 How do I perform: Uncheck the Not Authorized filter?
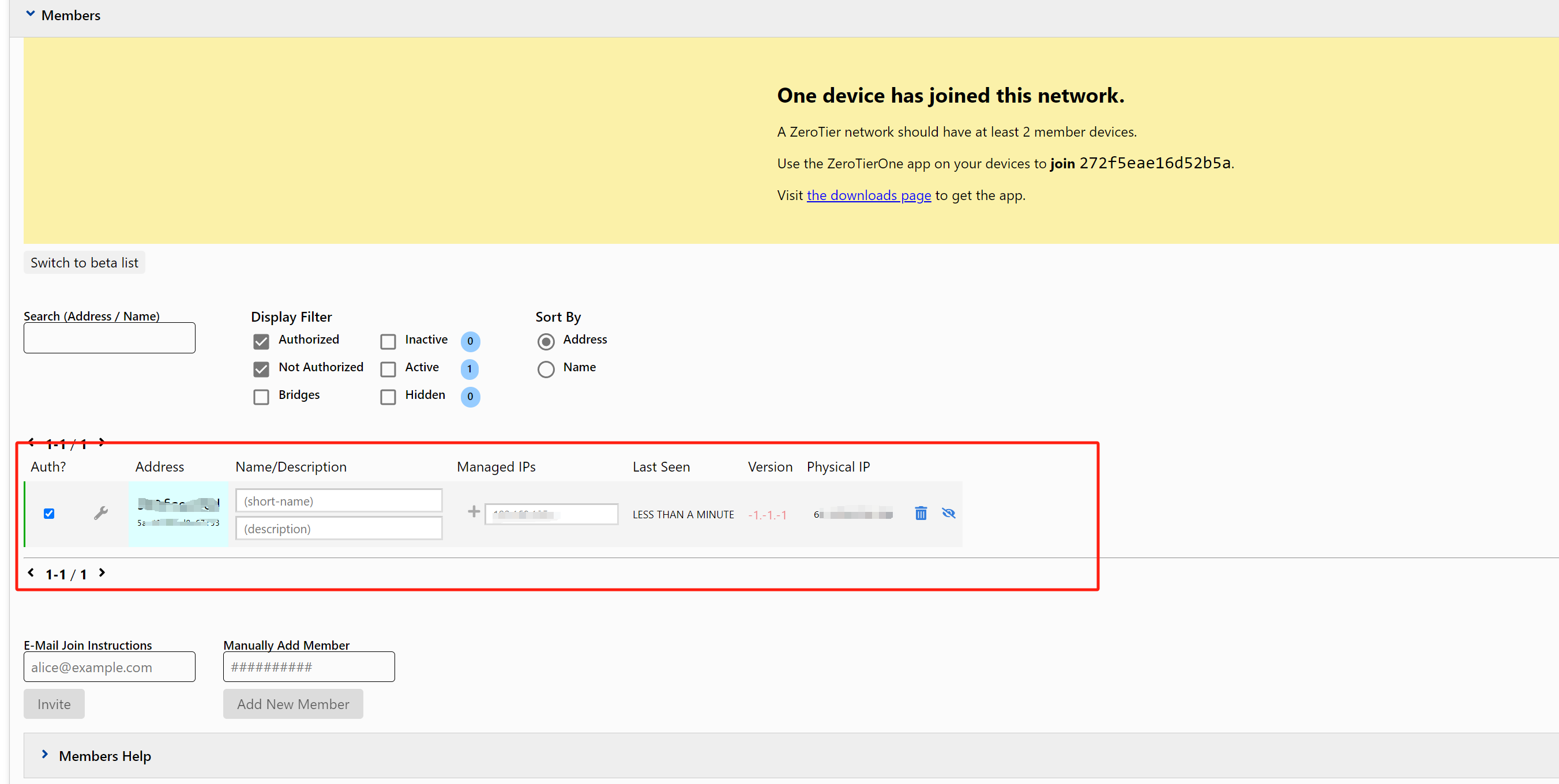(x=261, y=369)
